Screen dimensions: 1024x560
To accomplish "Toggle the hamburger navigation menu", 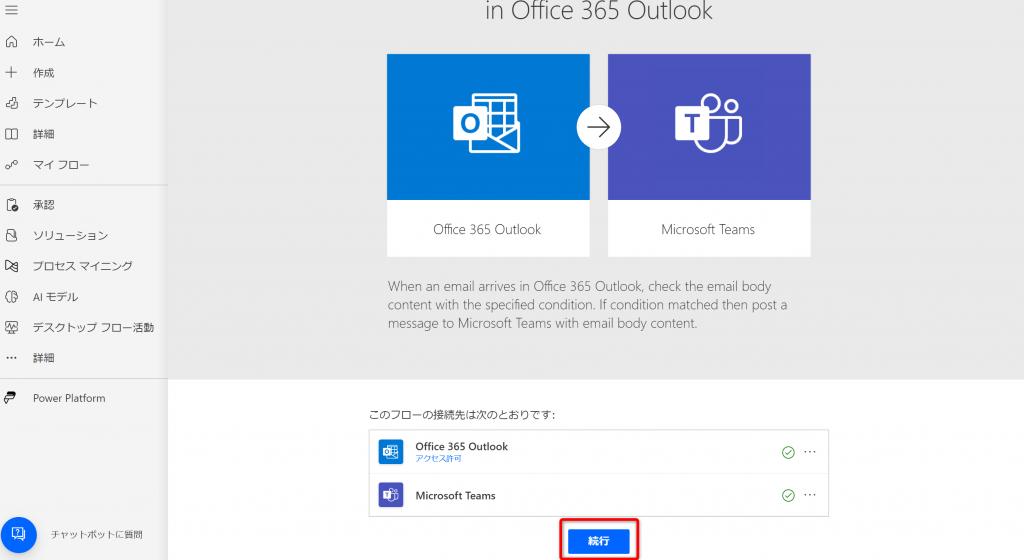I will tap(11, 10).
